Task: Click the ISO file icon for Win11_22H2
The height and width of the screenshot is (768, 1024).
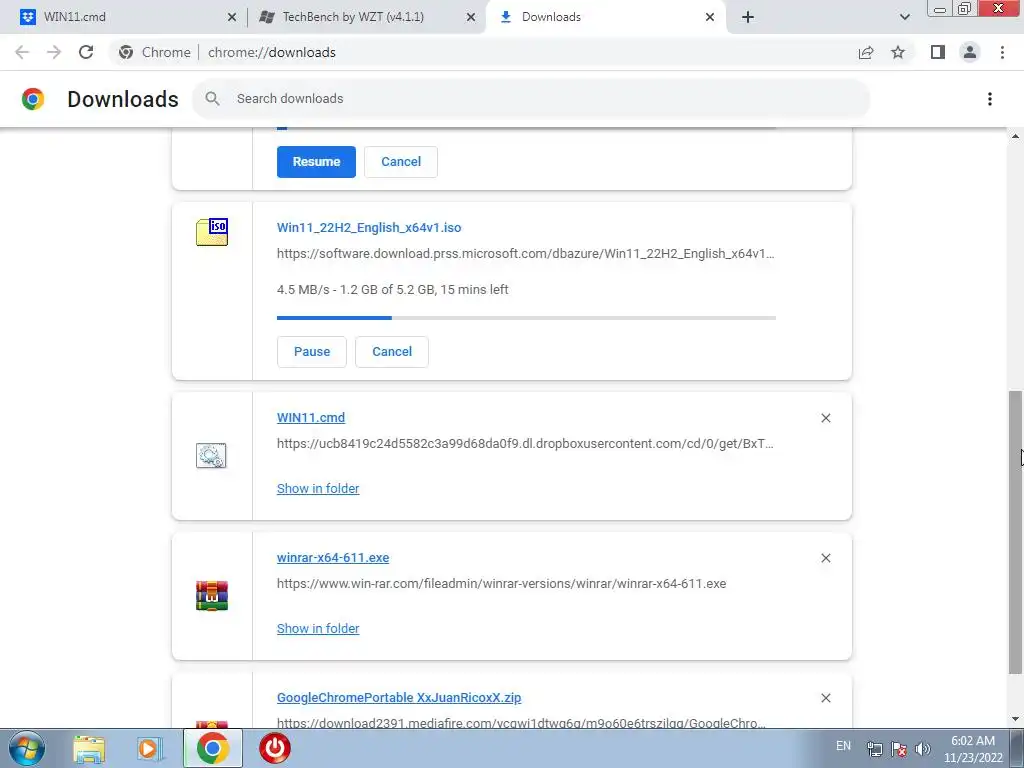Action: pyautogui.click(x=212, y=232)
